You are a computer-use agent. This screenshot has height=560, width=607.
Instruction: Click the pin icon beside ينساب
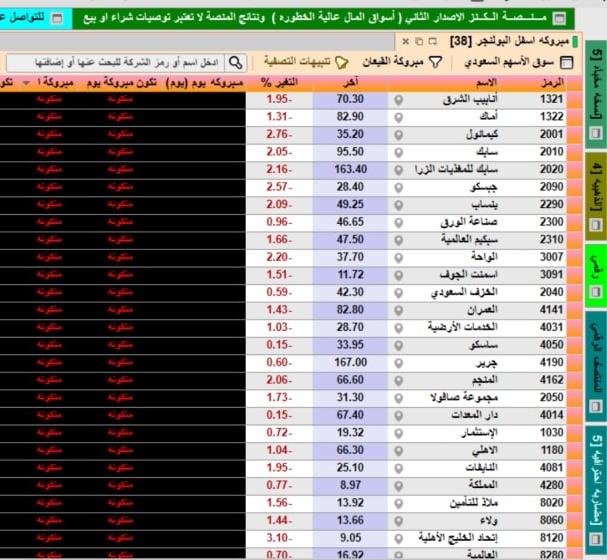(399, 206)
